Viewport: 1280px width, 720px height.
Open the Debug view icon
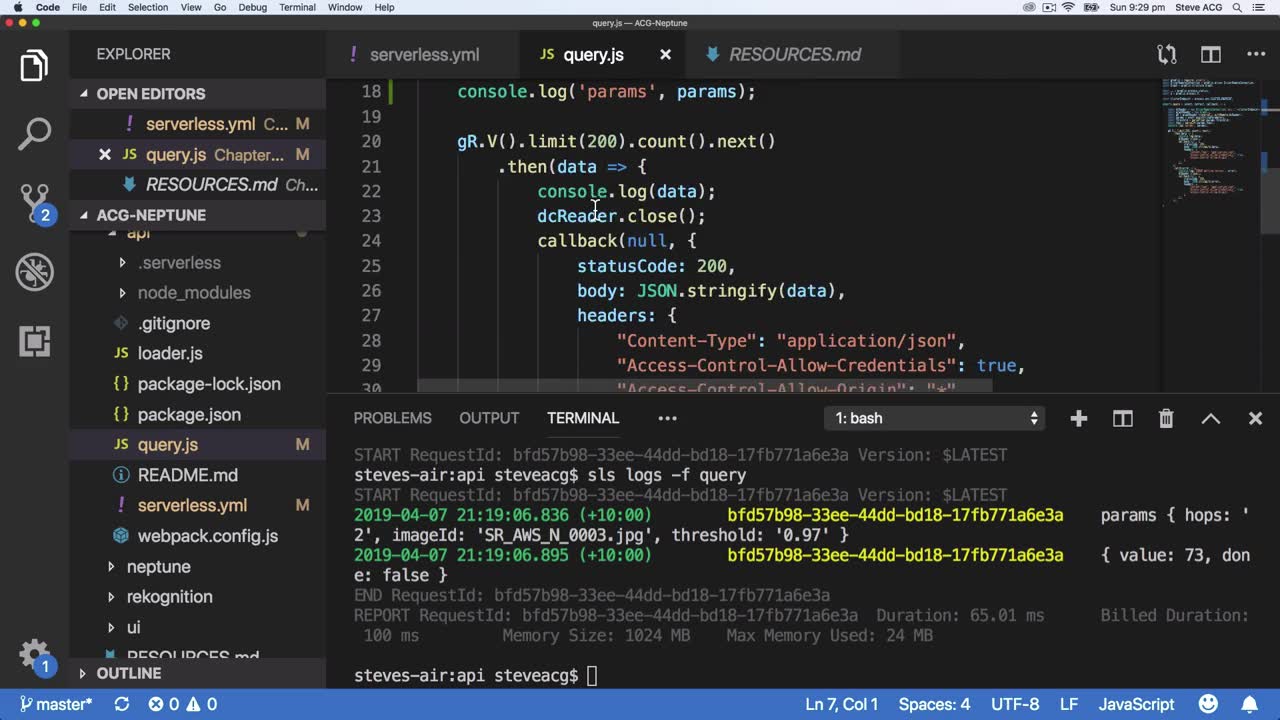[x=34, y=271]
